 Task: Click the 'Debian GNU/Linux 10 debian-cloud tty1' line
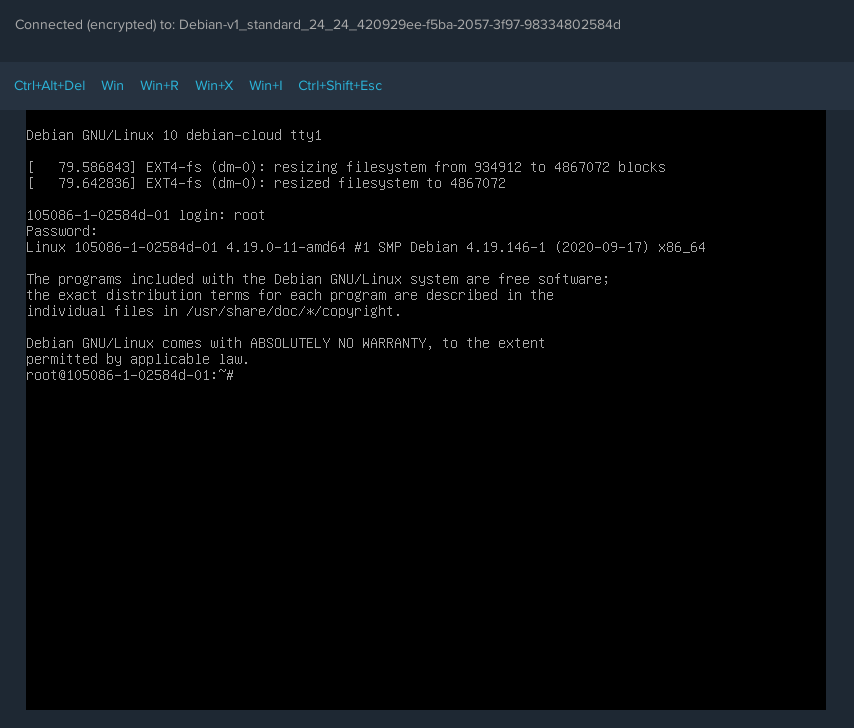(x=174, y=135)
